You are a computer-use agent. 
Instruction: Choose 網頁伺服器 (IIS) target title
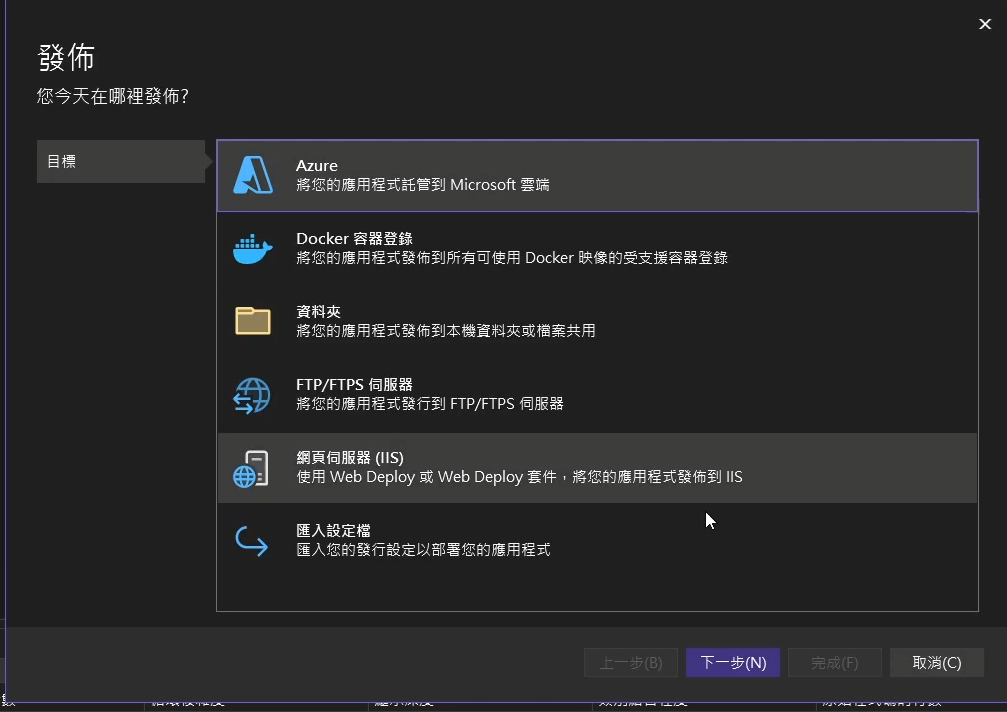coord(350,458)
